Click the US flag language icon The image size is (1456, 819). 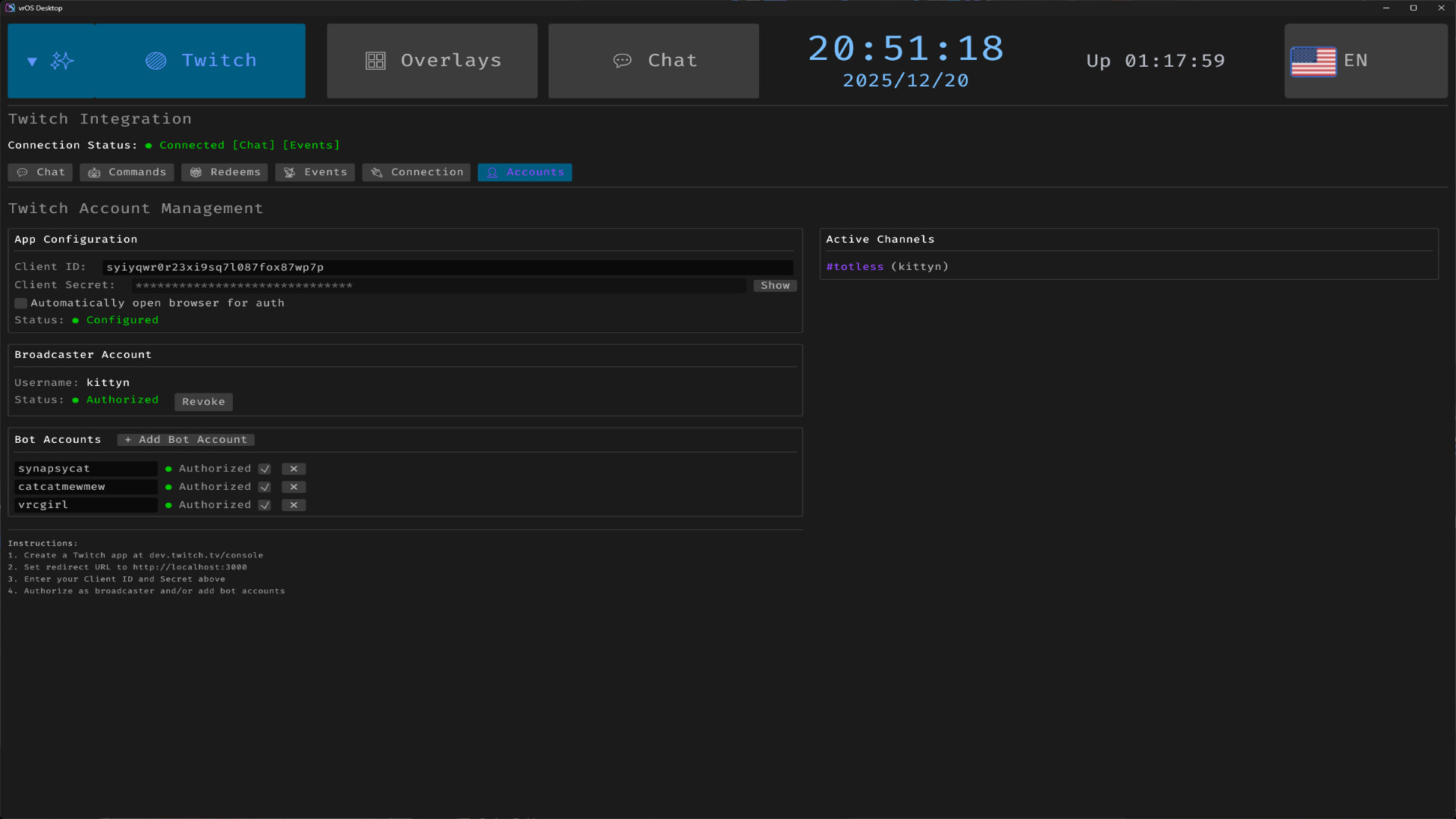[x=1313, y=62]
